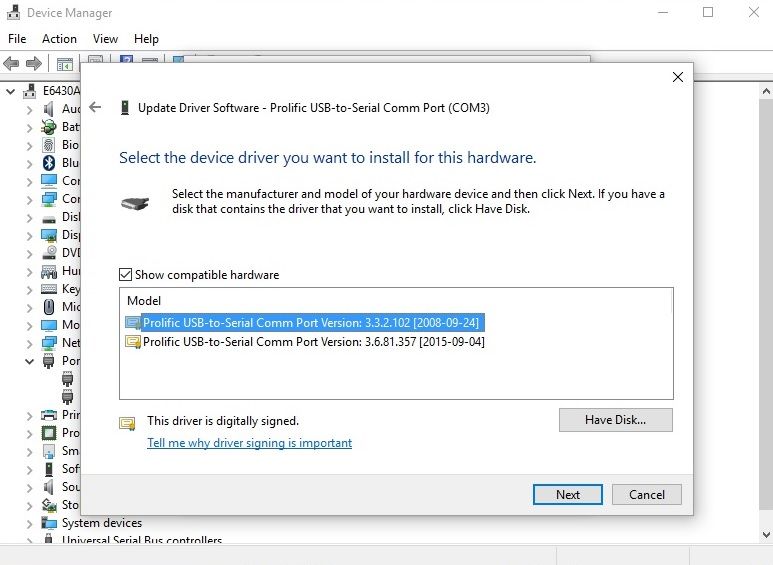Screen dimensions: 773x565
Task: Click the Bluetooth category icon
Action: [49, 163]
